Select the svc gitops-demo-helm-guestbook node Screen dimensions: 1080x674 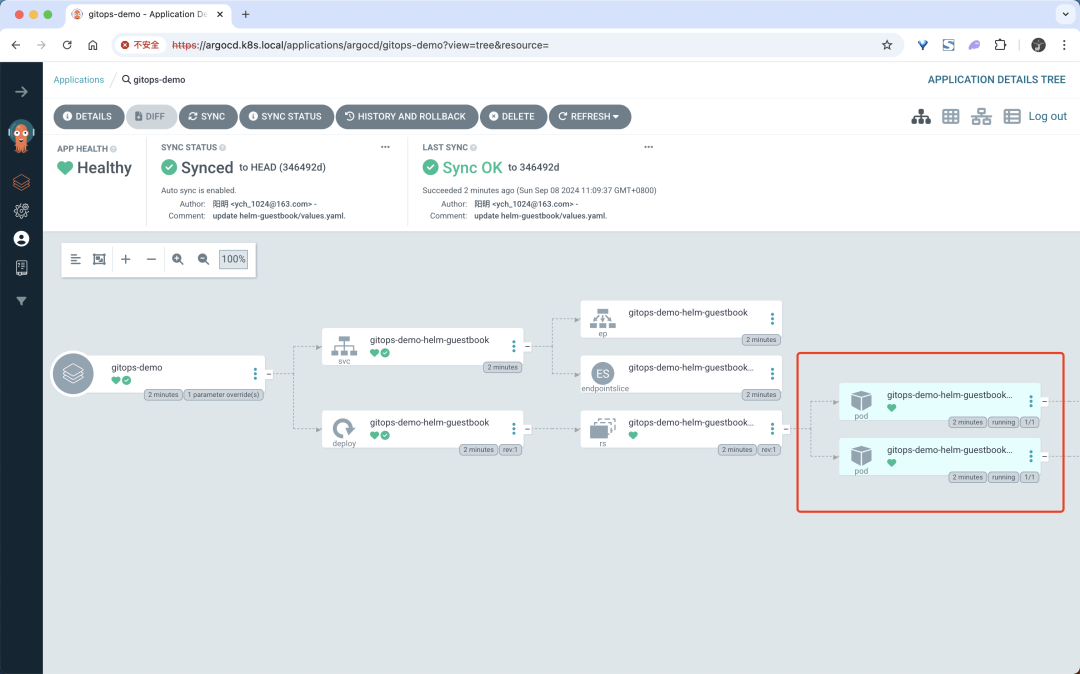point(422,346)
